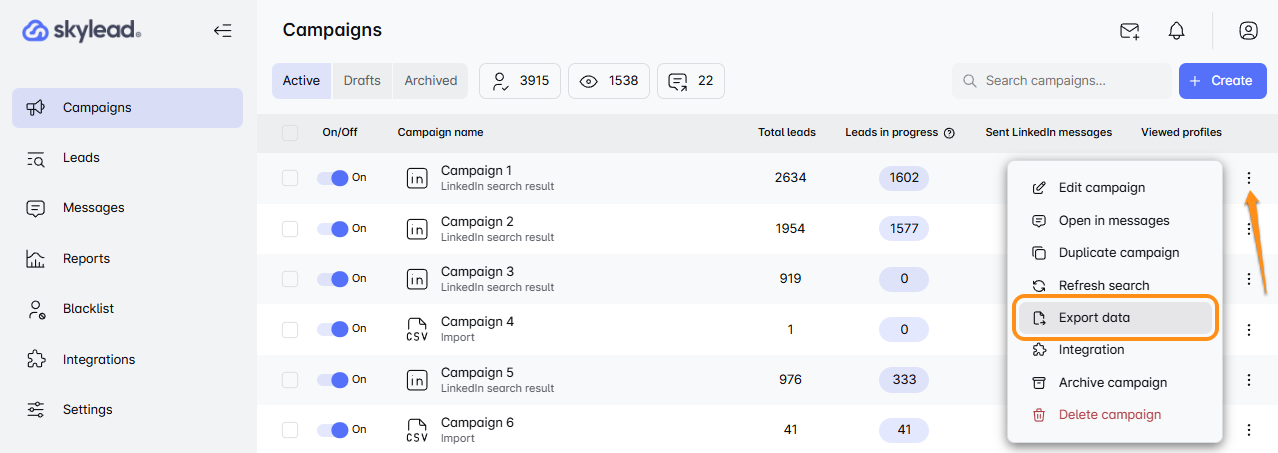The width and height of the screenshot is (1278, 453).
Task: Disable the Campaign 3 On/Off switch
Action: (x=333, y=279)
